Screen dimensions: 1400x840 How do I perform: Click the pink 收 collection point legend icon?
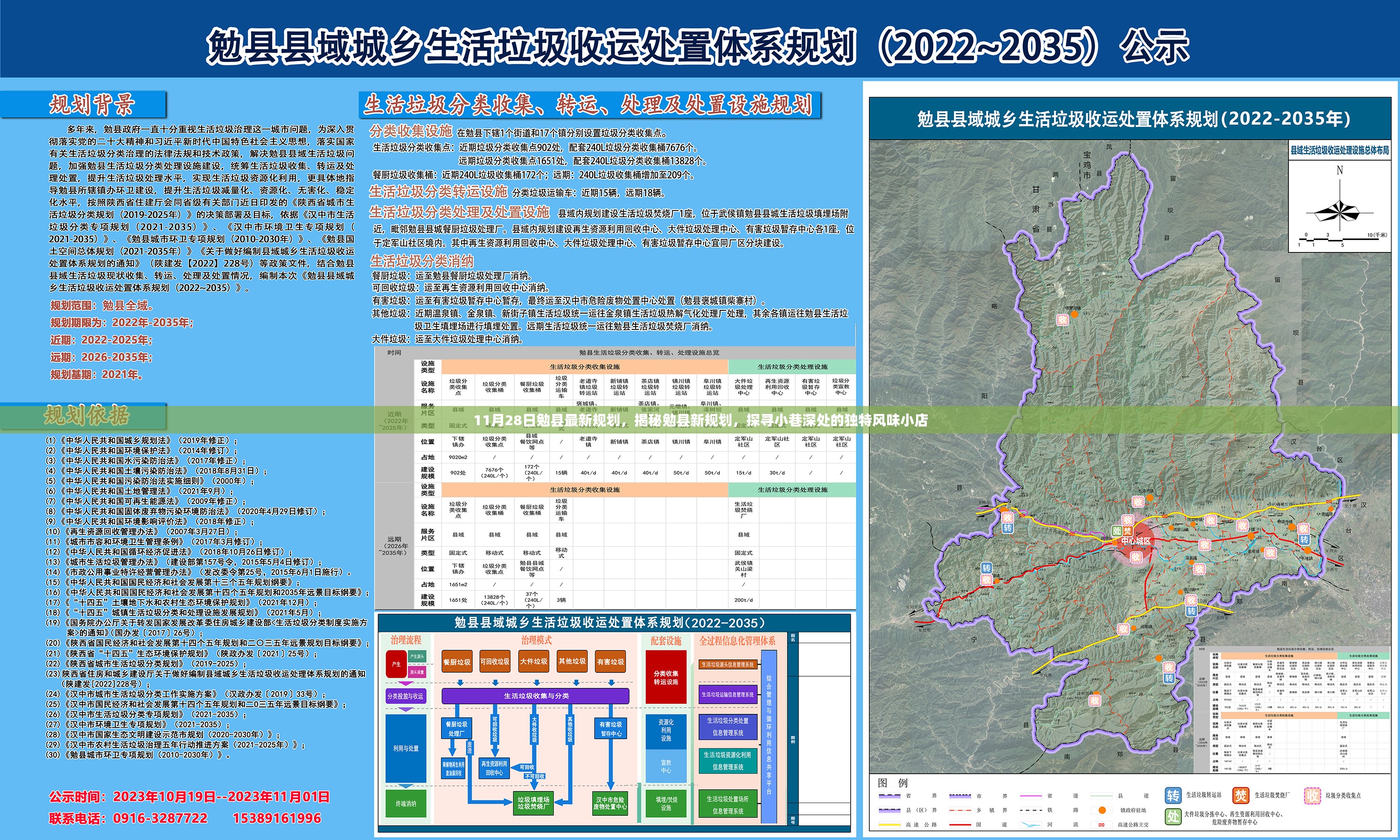pyautogui.click(x=1311, y=795)
